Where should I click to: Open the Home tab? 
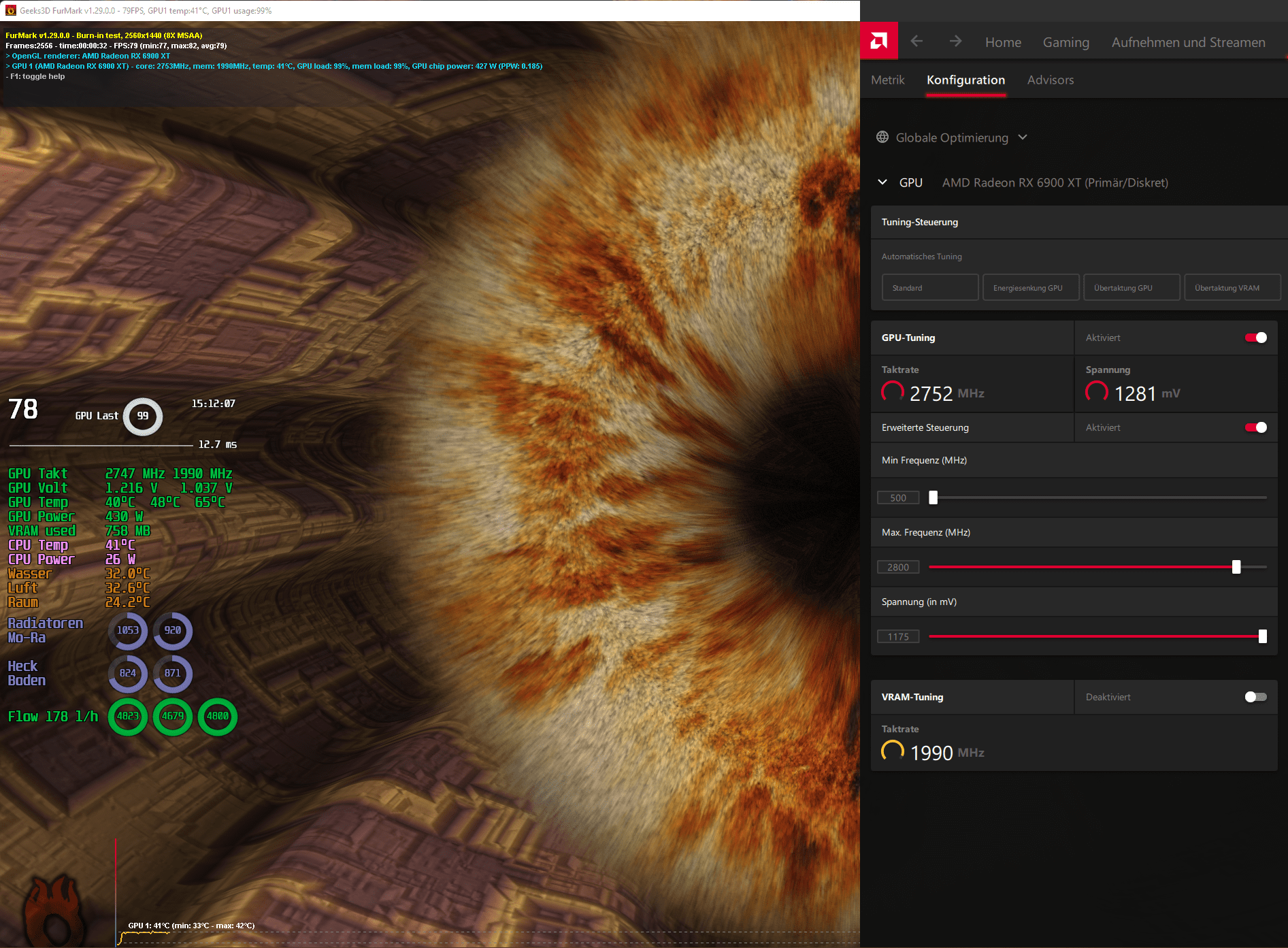pos(1003,42)
